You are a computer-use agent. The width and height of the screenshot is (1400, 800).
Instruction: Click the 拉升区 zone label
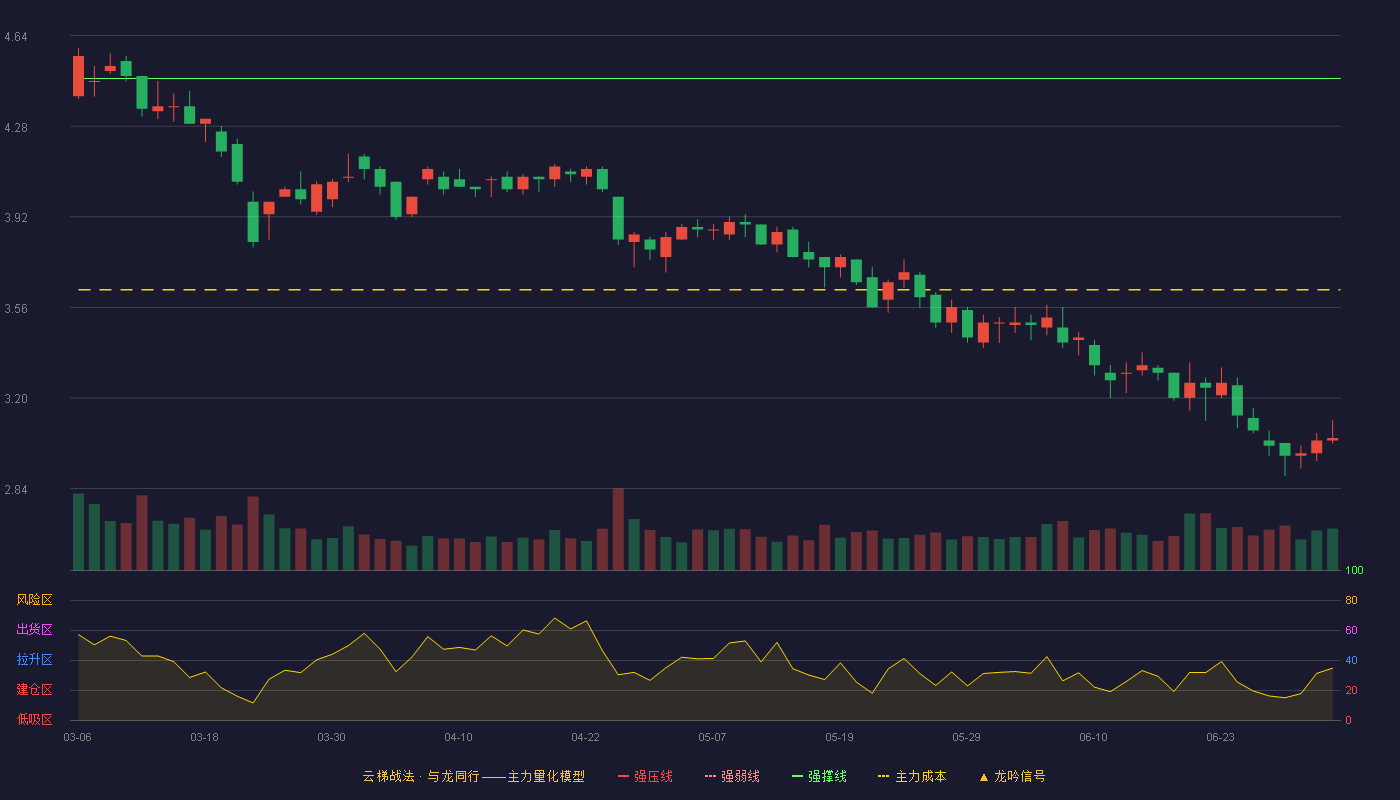coord(34,660)
